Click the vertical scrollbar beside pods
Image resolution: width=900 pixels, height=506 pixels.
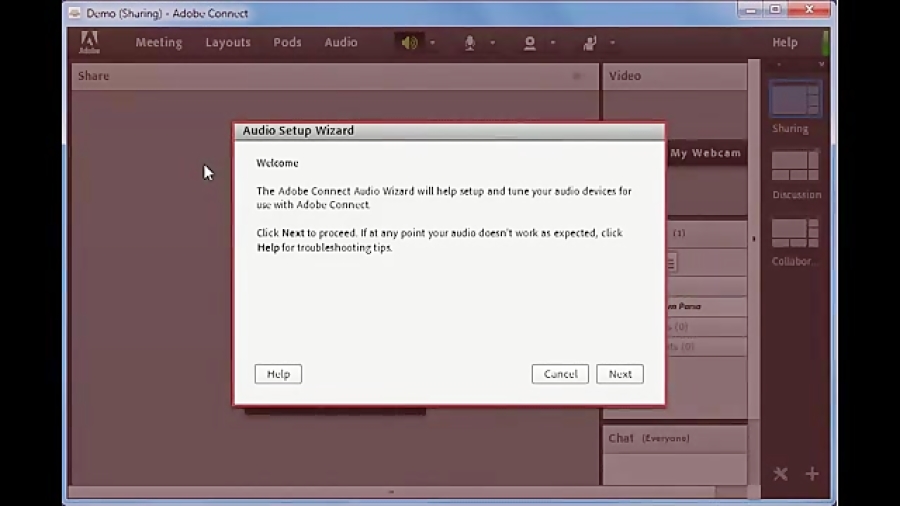coord(754,275)
